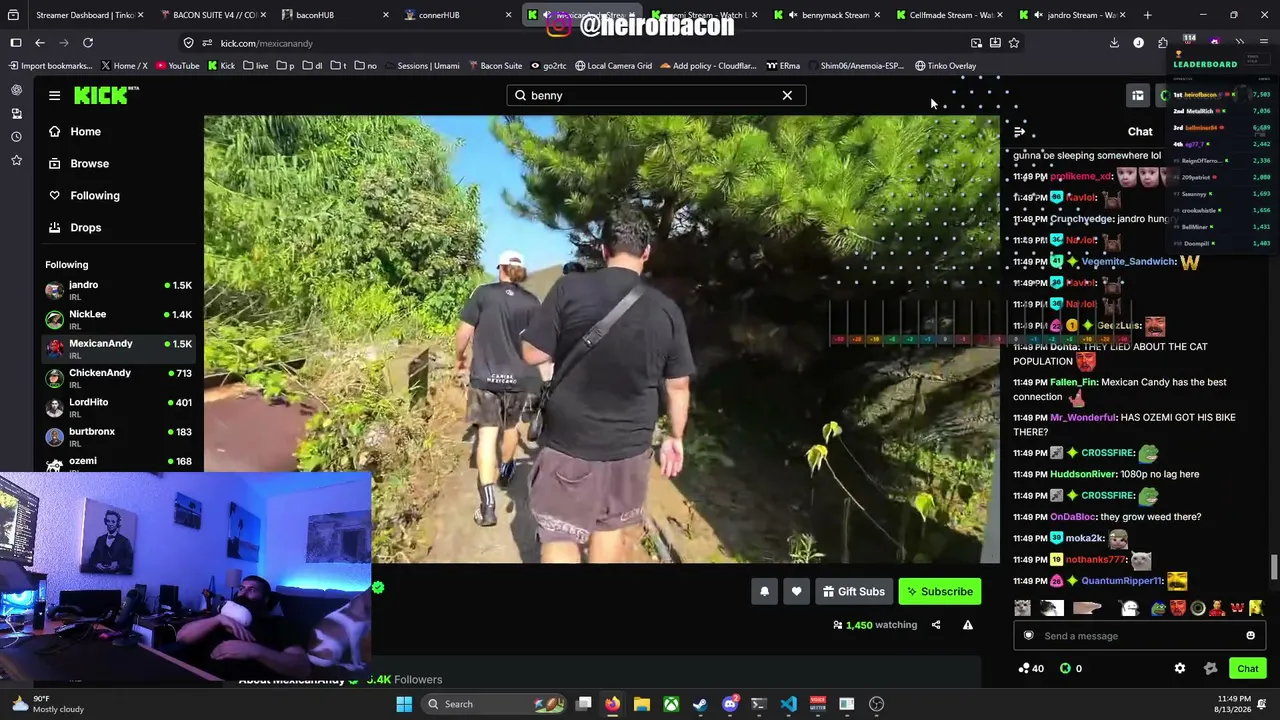Screen dimensions: 1280x720
Task: Open ChickenAndy's channel from Following list
Action: (118, 378)
